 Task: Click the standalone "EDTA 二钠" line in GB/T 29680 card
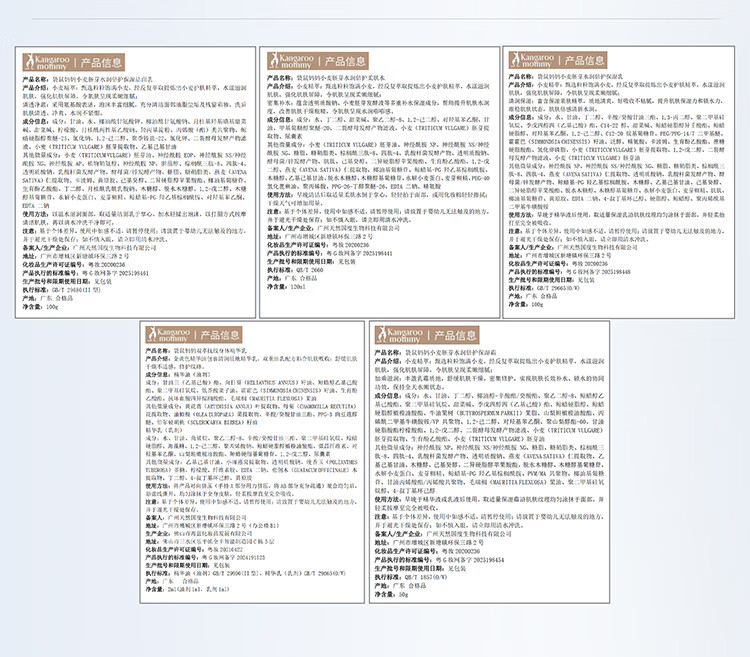click(x=36, y=205)
